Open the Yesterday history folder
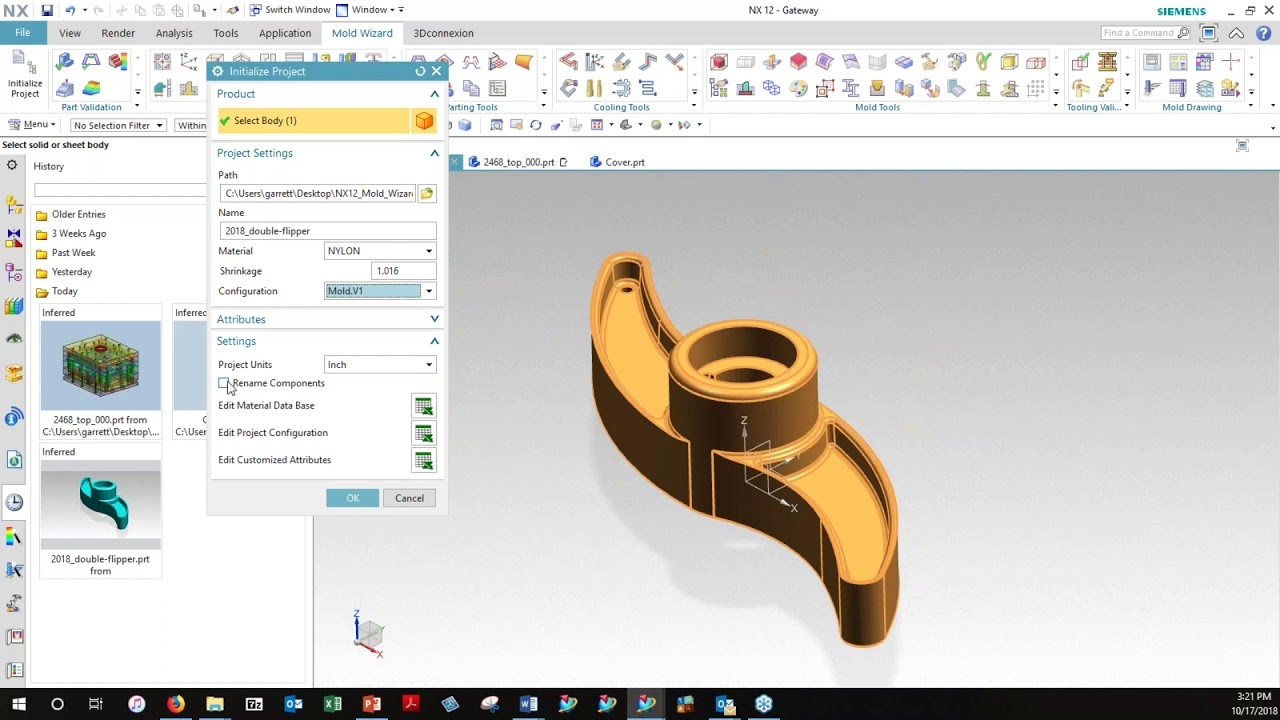This screenshot has width=1280, height=720. [x=64, y=272]
